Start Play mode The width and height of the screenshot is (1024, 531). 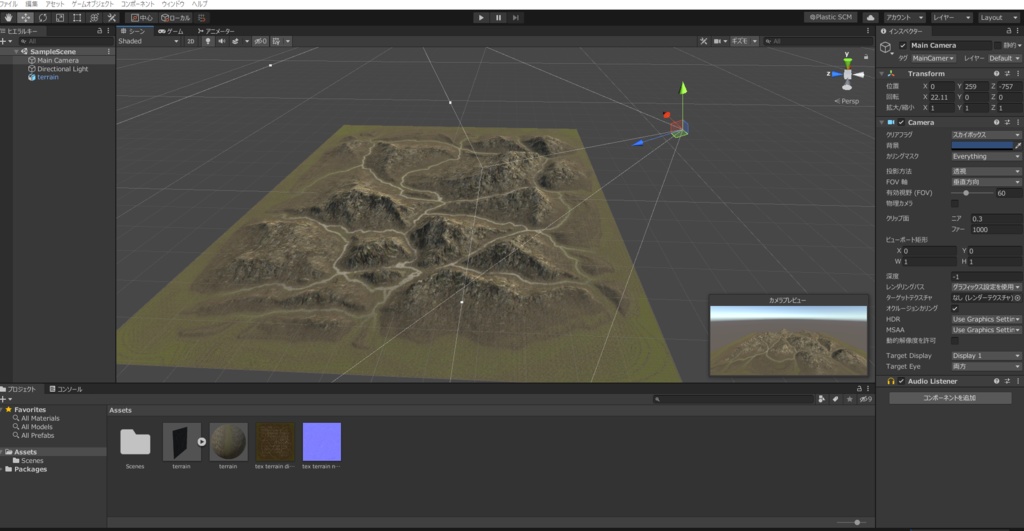(481, 18)
